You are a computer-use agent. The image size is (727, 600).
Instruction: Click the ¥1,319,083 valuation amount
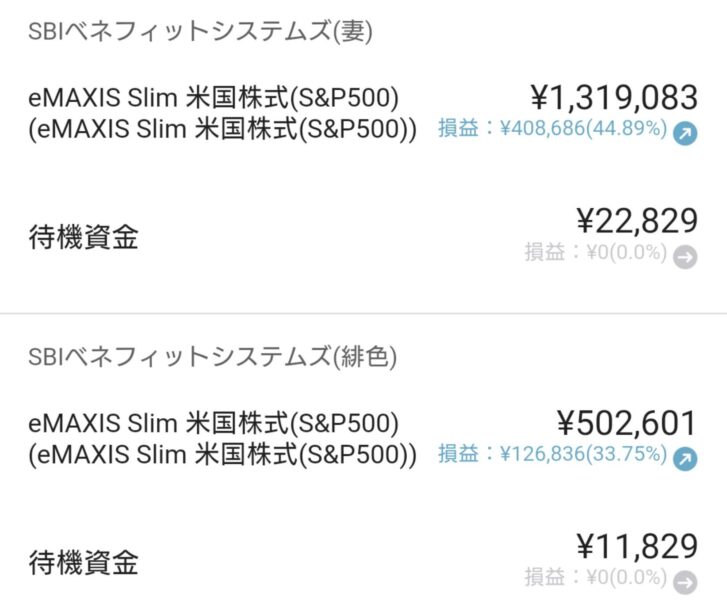[x=613, y=98]
